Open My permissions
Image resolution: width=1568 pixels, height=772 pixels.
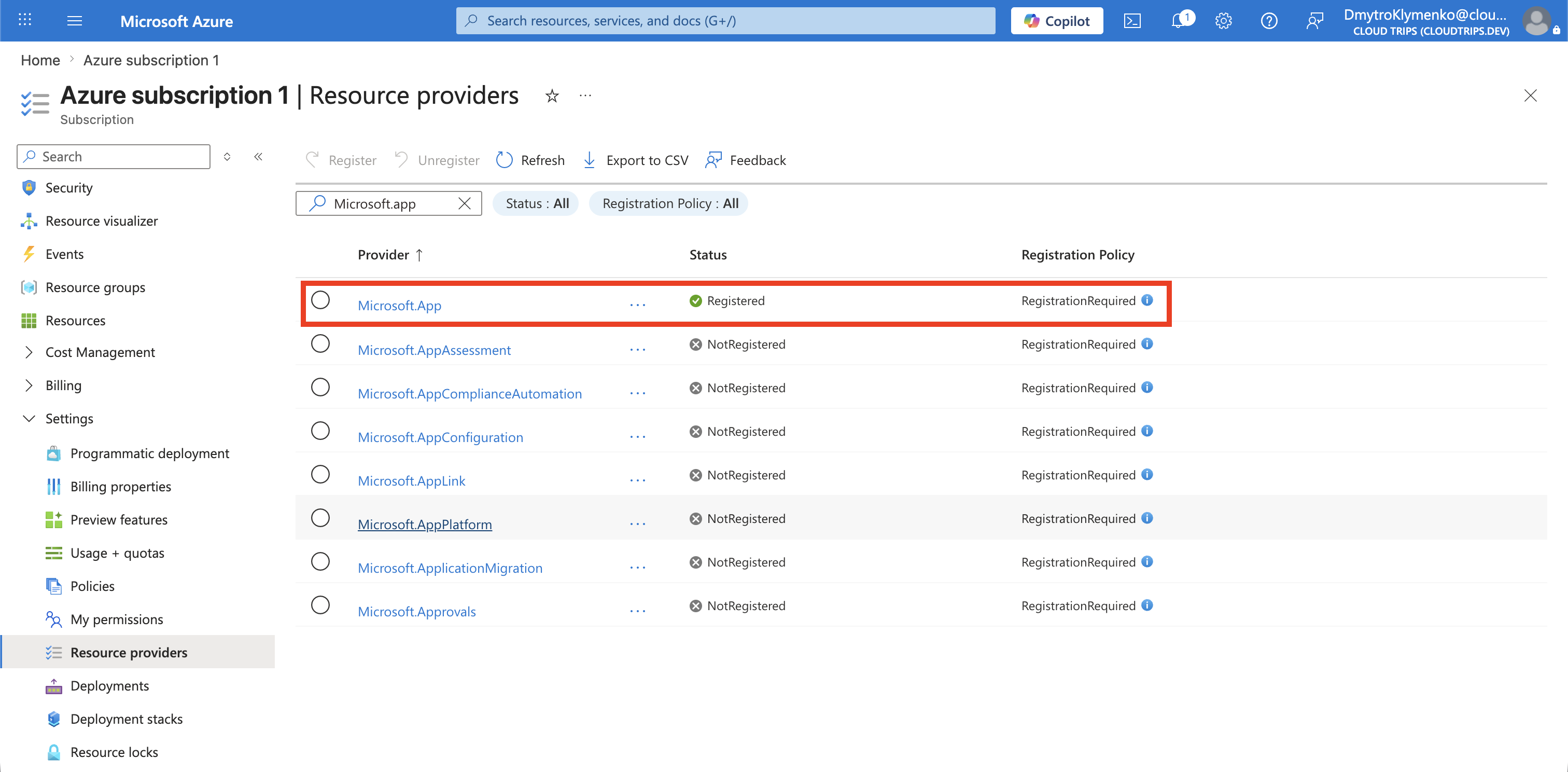[x=116, y=619]
